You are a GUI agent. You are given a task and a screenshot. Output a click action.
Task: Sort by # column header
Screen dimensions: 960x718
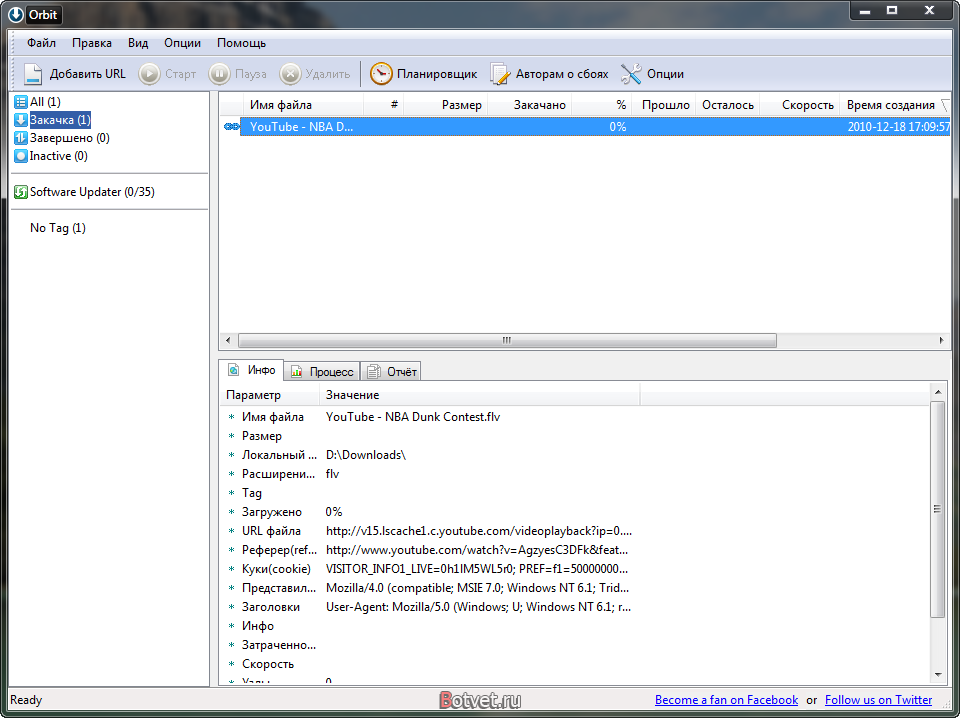384,105
